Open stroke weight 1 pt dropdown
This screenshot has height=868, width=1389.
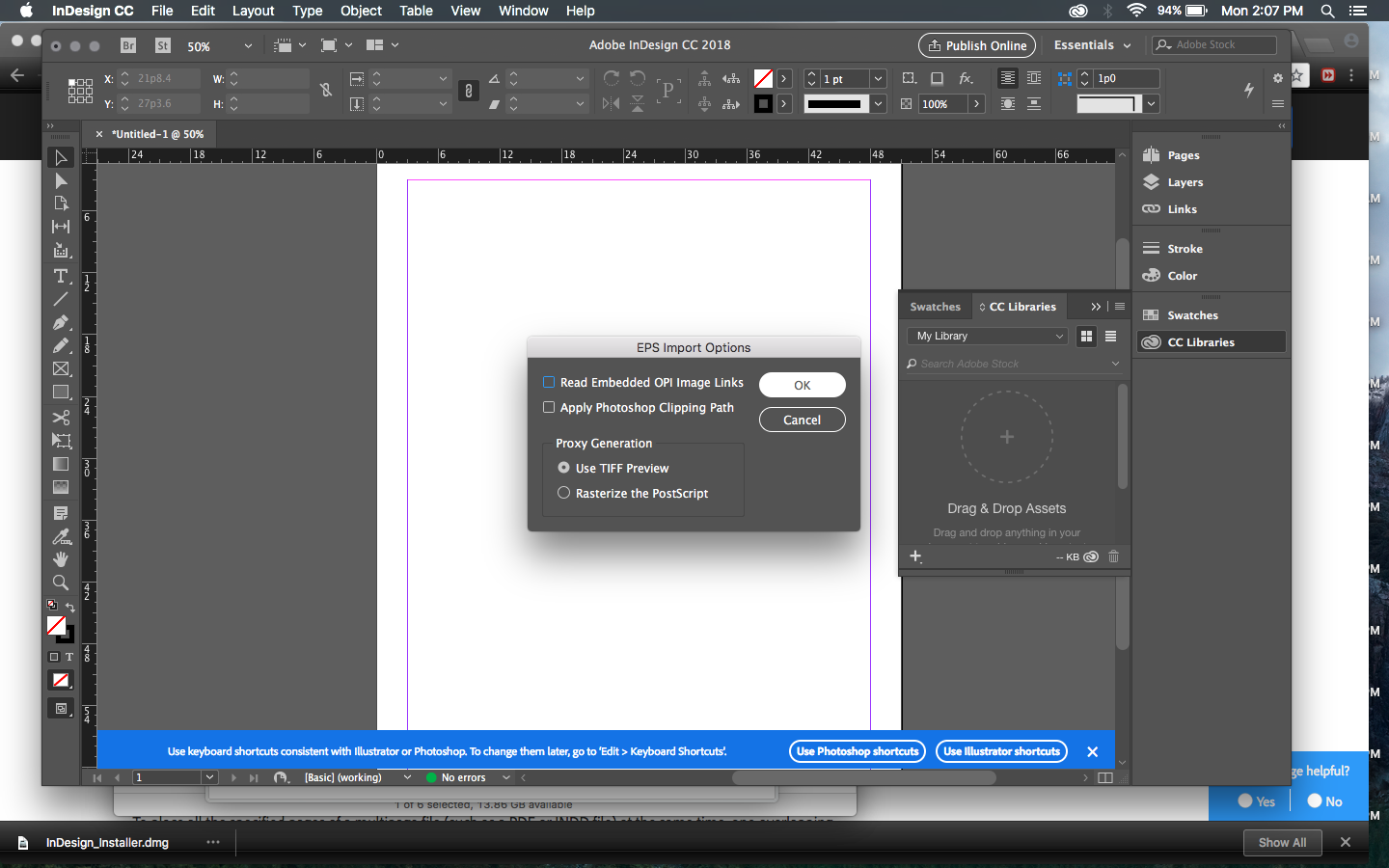point(879,78)
